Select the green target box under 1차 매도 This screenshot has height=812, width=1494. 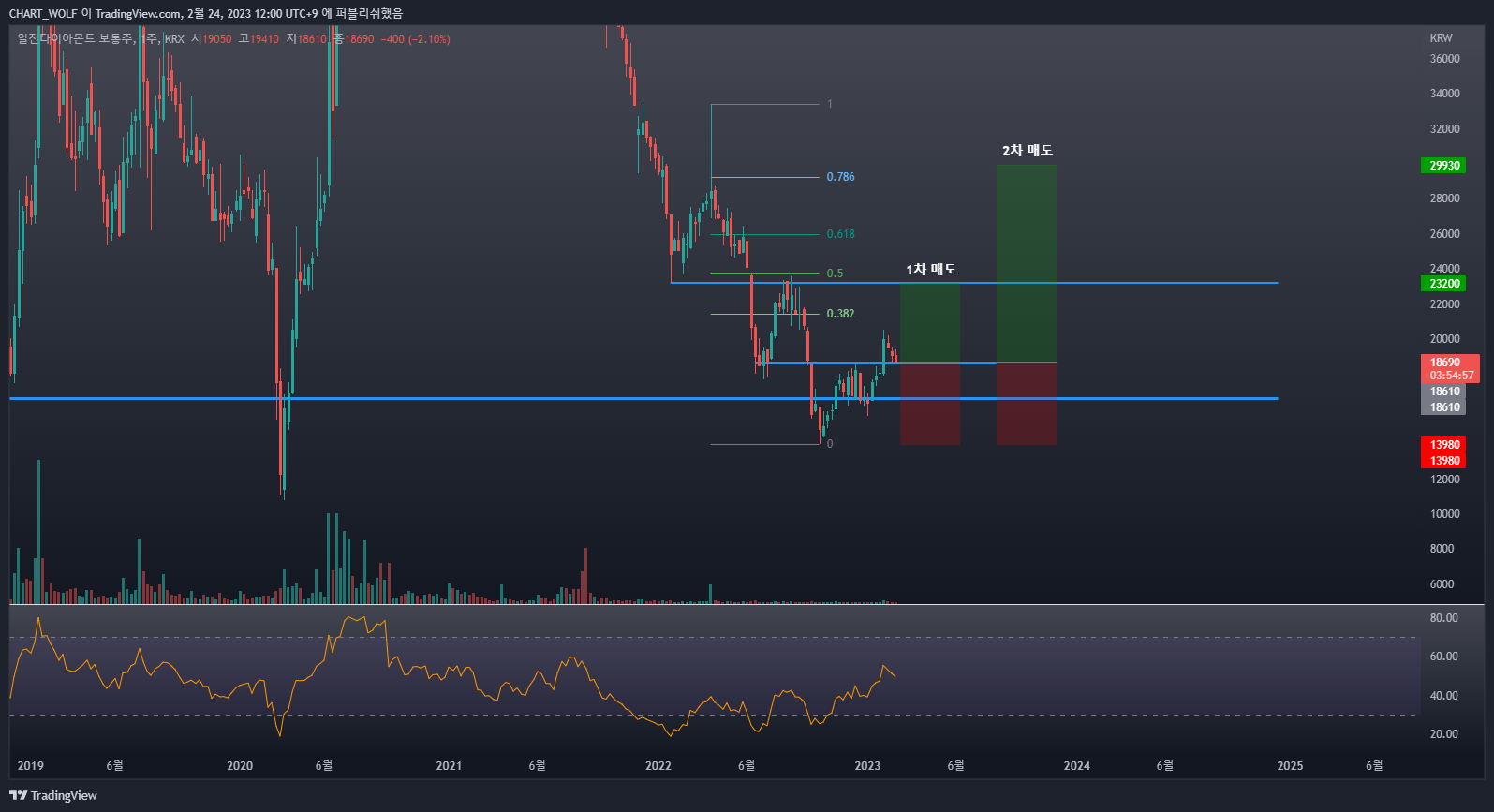point(930,323)
